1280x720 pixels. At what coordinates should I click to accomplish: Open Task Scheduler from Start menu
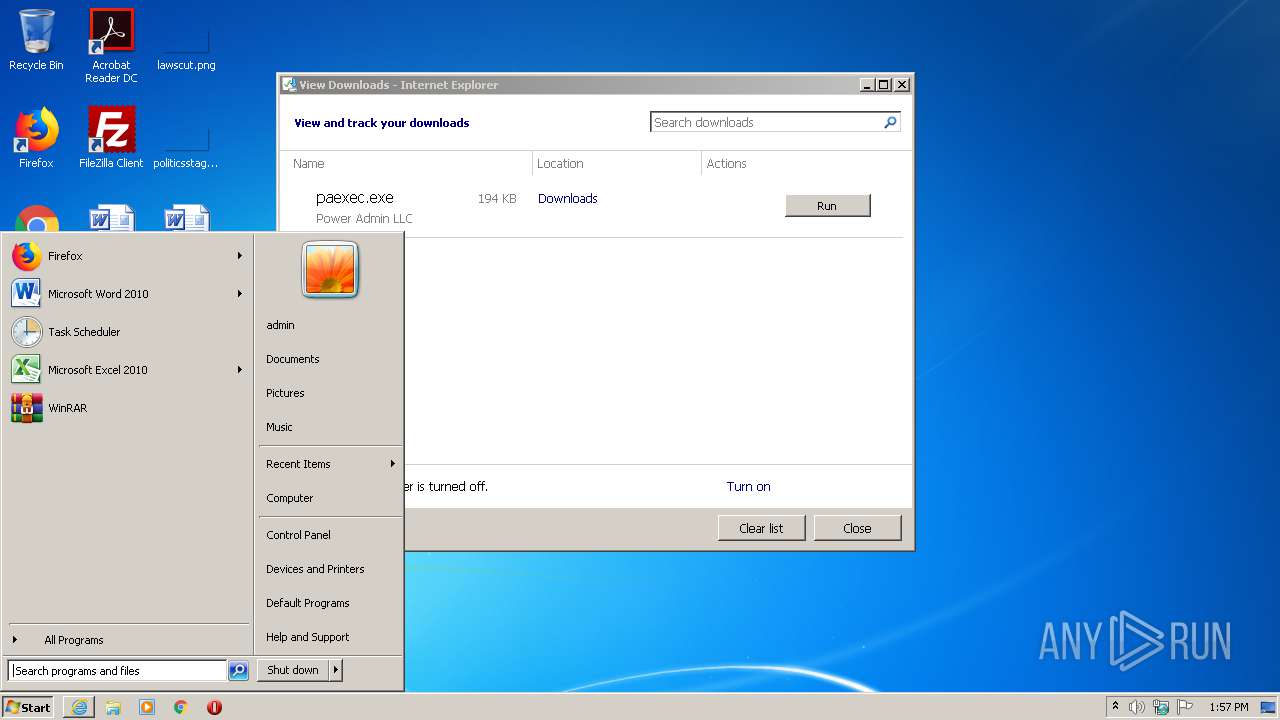tap(127, 332)
